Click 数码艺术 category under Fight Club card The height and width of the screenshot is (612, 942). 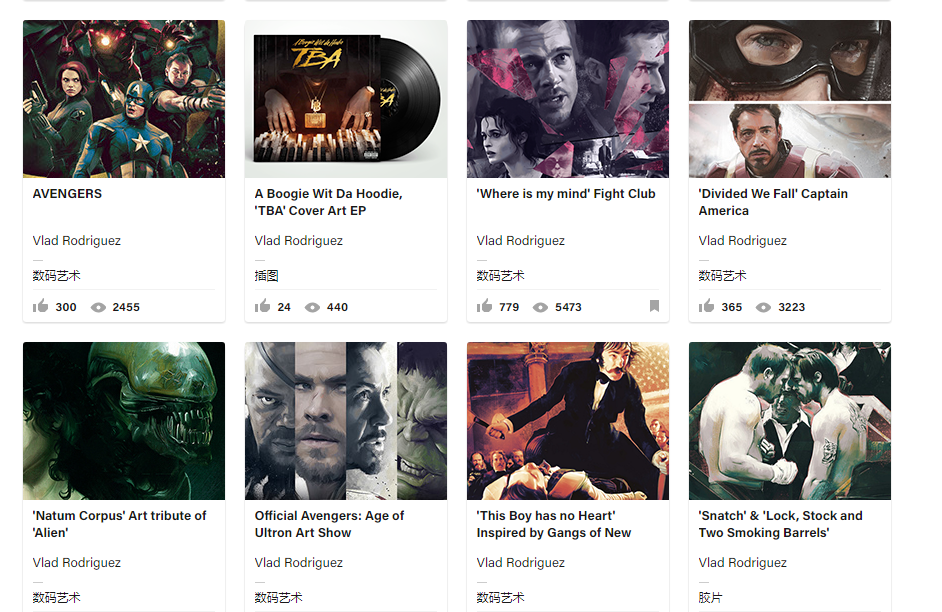tap(501, 275)
